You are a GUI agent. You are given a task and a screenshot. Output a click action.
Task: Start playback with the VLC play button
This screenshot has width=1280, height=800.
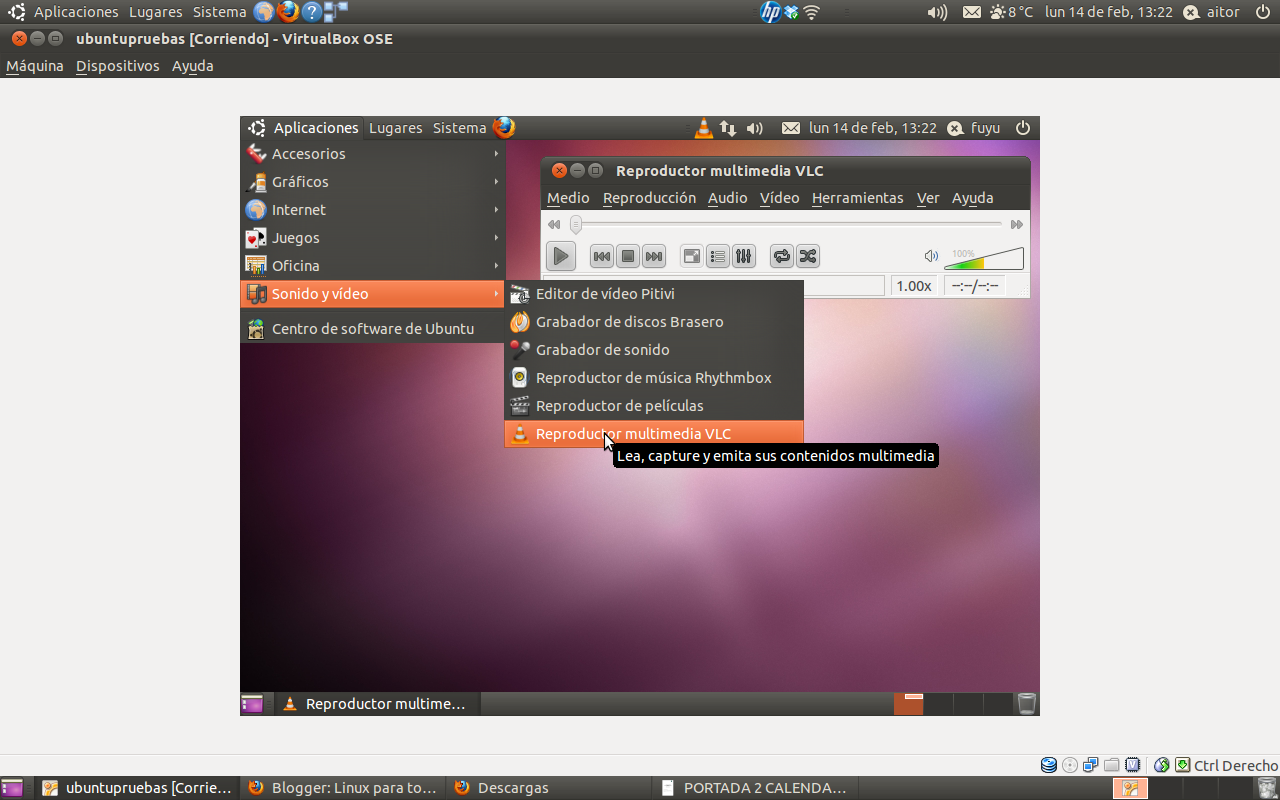pyautogui.click(x=561, y=256)
